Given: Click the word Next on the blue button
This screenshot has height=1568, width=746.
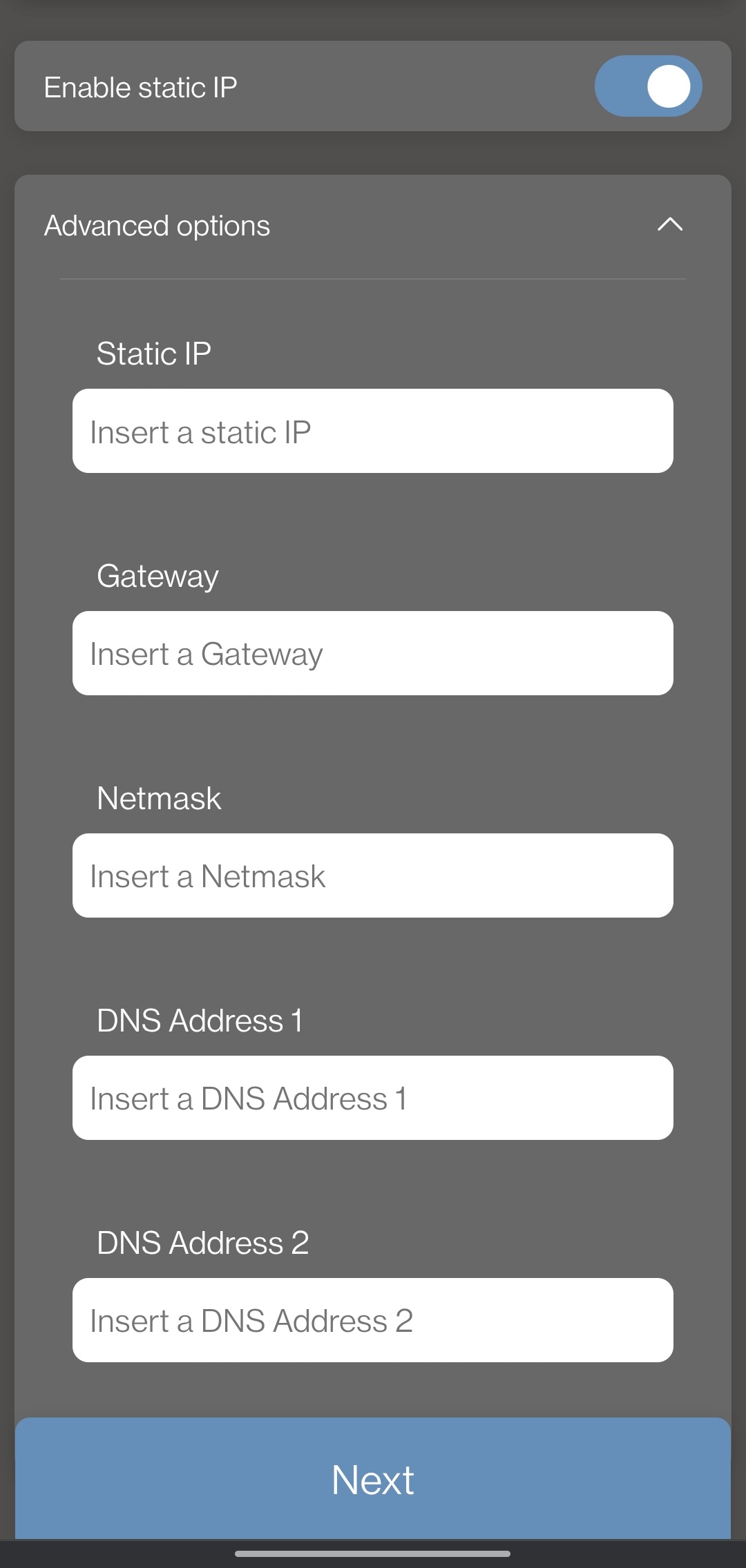Looking at the screenshot, I should tap(373, 1480).
